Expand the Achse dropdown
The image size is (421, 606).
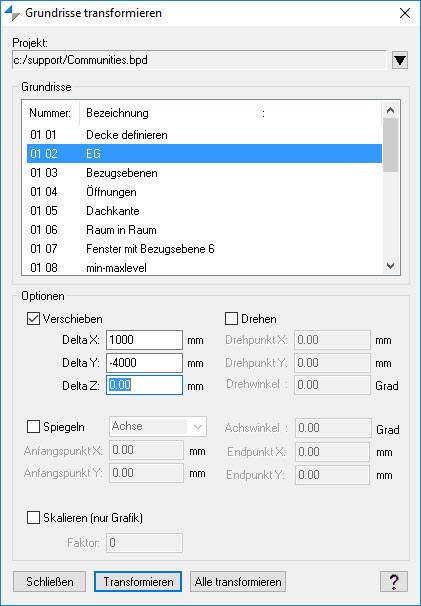click(x=158, y=427)
